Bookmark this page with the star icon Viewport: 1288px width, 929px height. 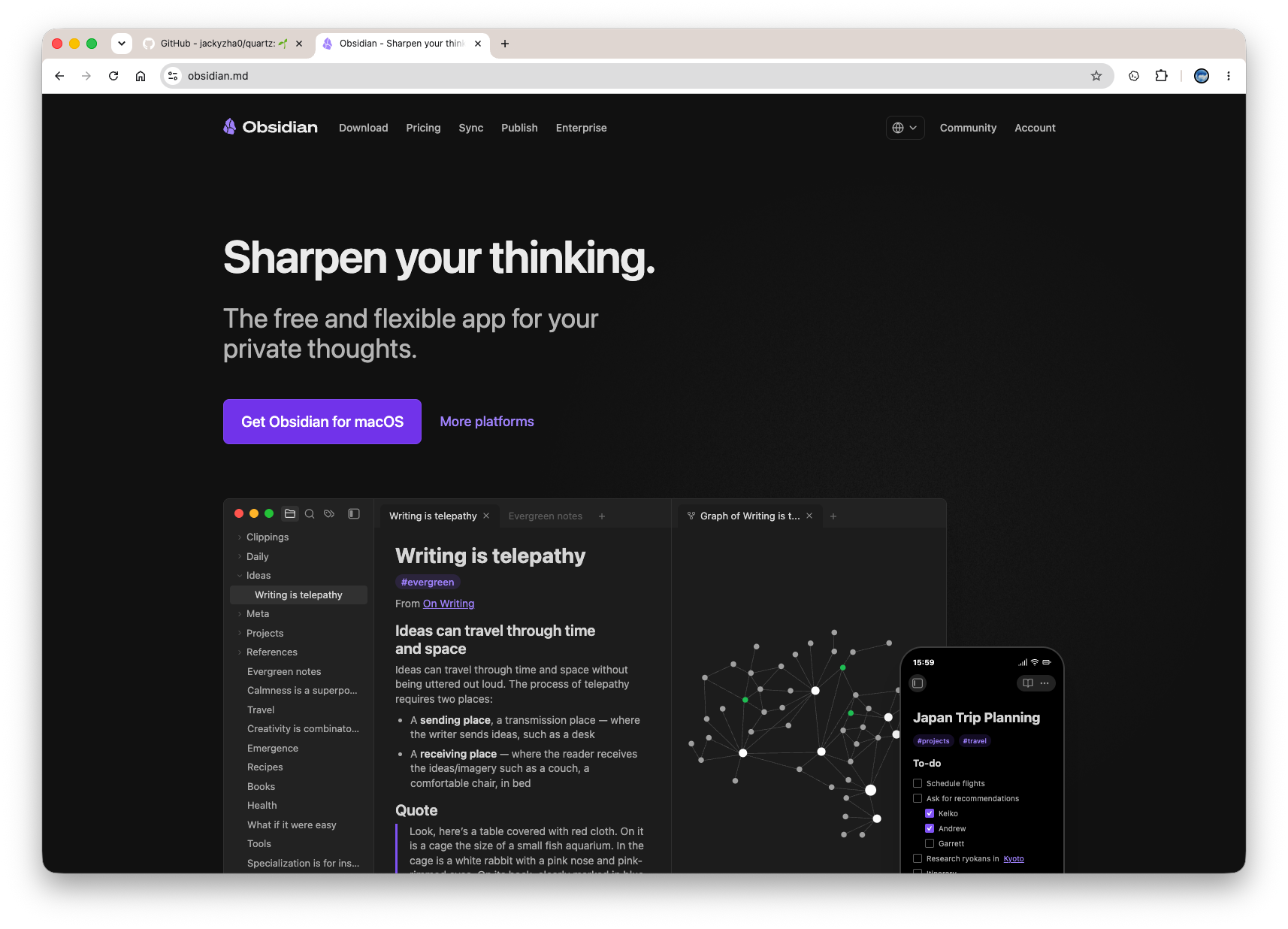click(1096, 76)
